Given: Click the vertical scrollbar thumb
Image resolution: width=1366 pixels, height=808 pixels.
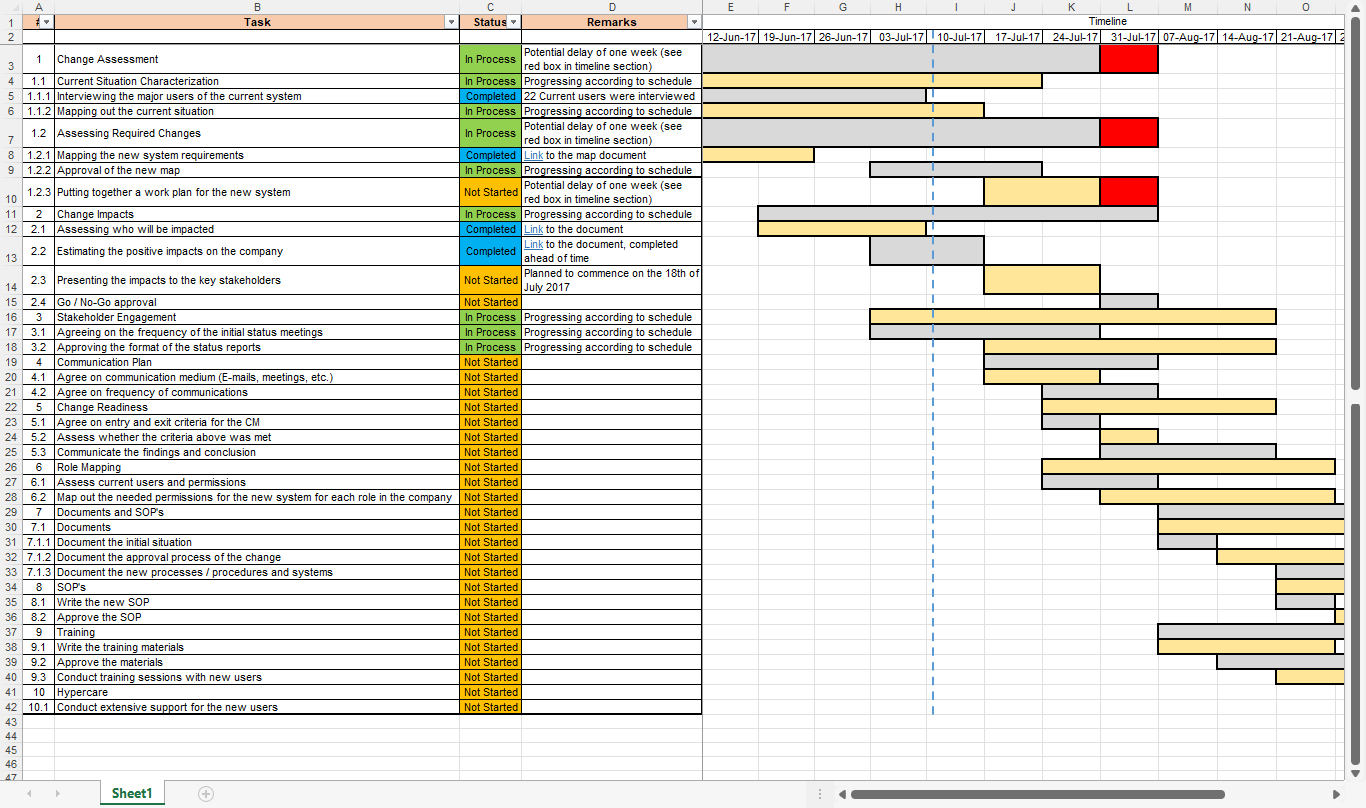Looking at the screenshot, I should pos(1356,203).
